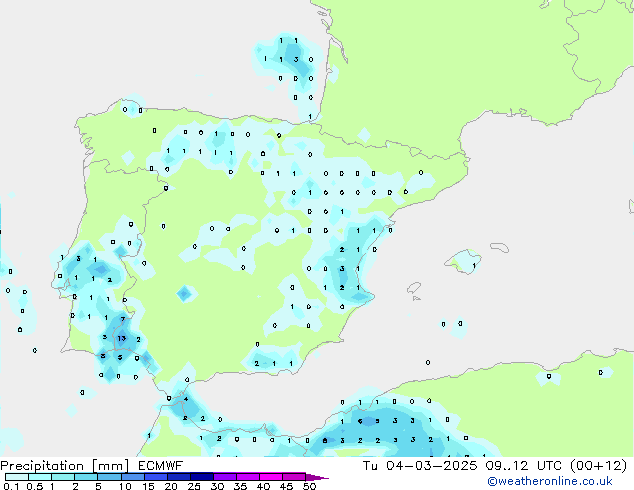Click the legend tick label "30"
The height and width of the screenshot is (490, 634).
[x=217, y=486]
